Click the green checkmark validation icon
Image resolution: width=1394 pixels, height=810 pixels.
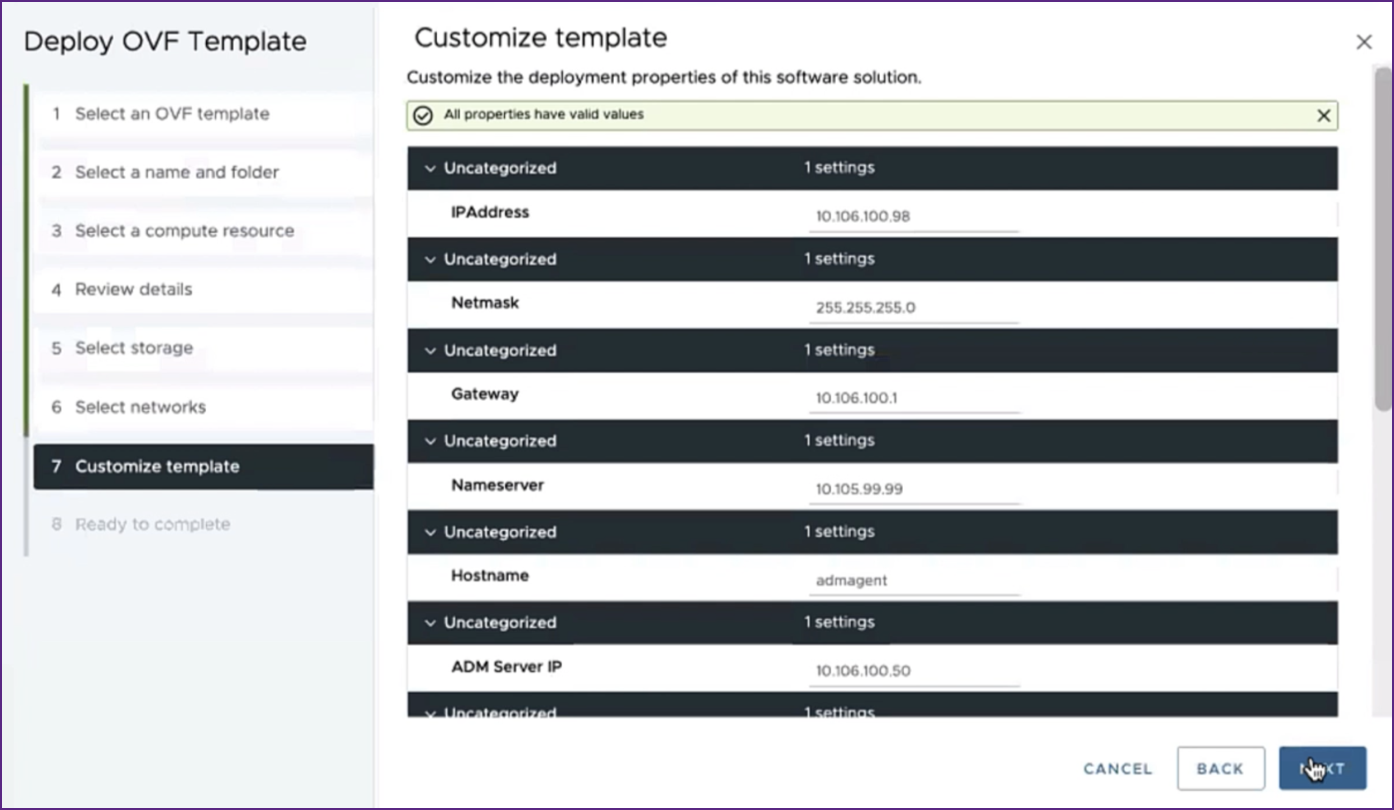click(x=423, y=115)
